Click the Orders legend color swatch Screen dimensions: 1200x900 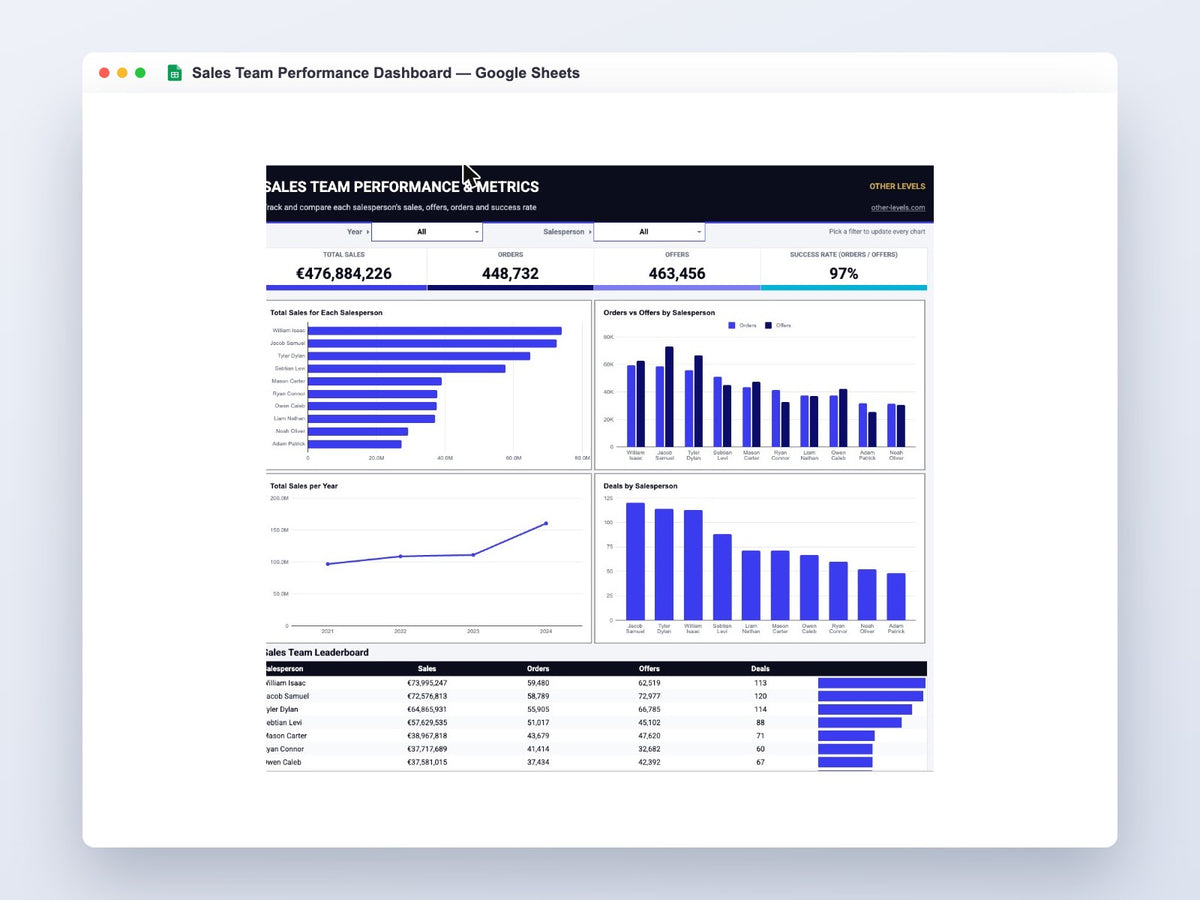coord(732,325)
